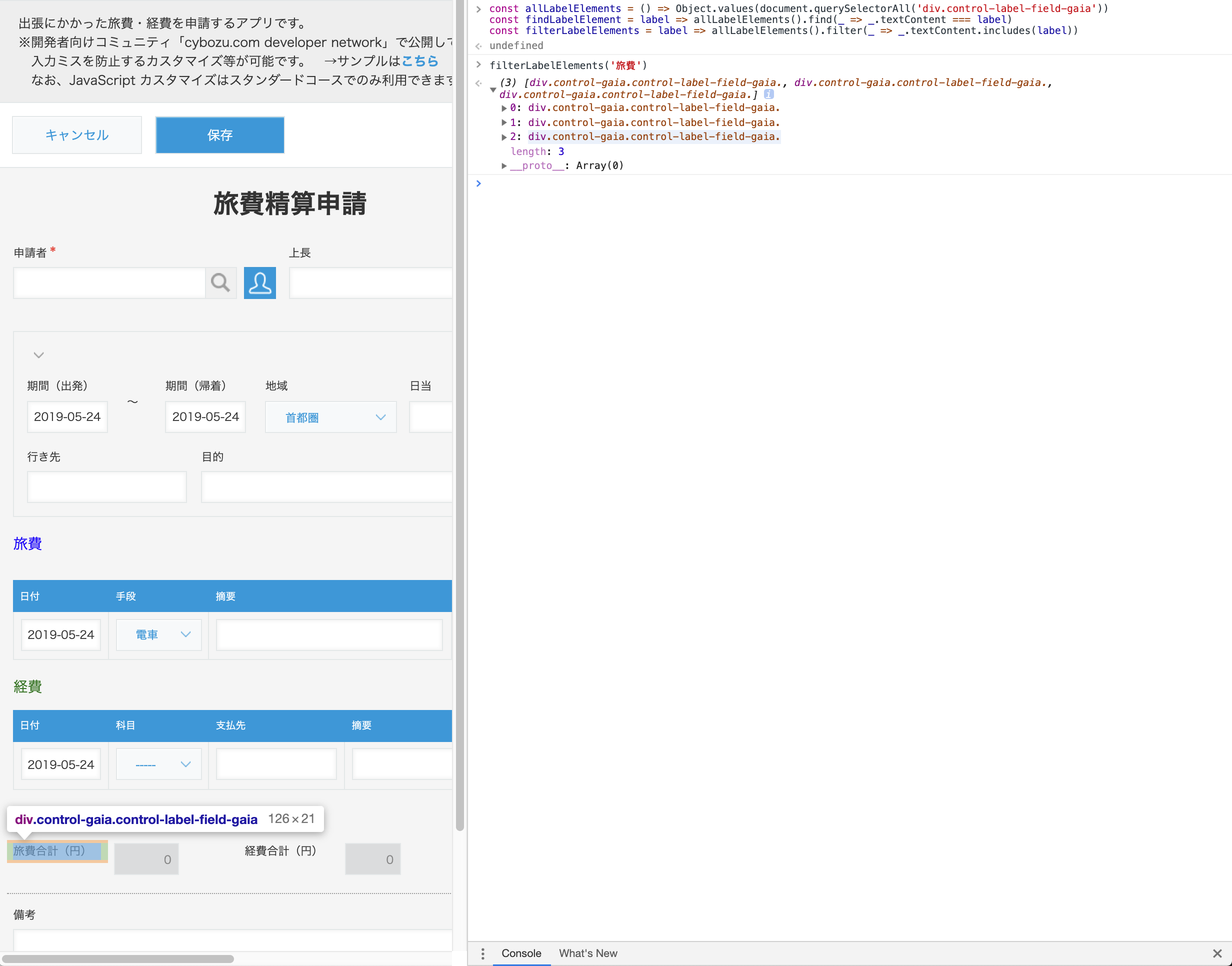Switch to the What's New tab
1232x966 pixels.
click(x=587, y=953)
